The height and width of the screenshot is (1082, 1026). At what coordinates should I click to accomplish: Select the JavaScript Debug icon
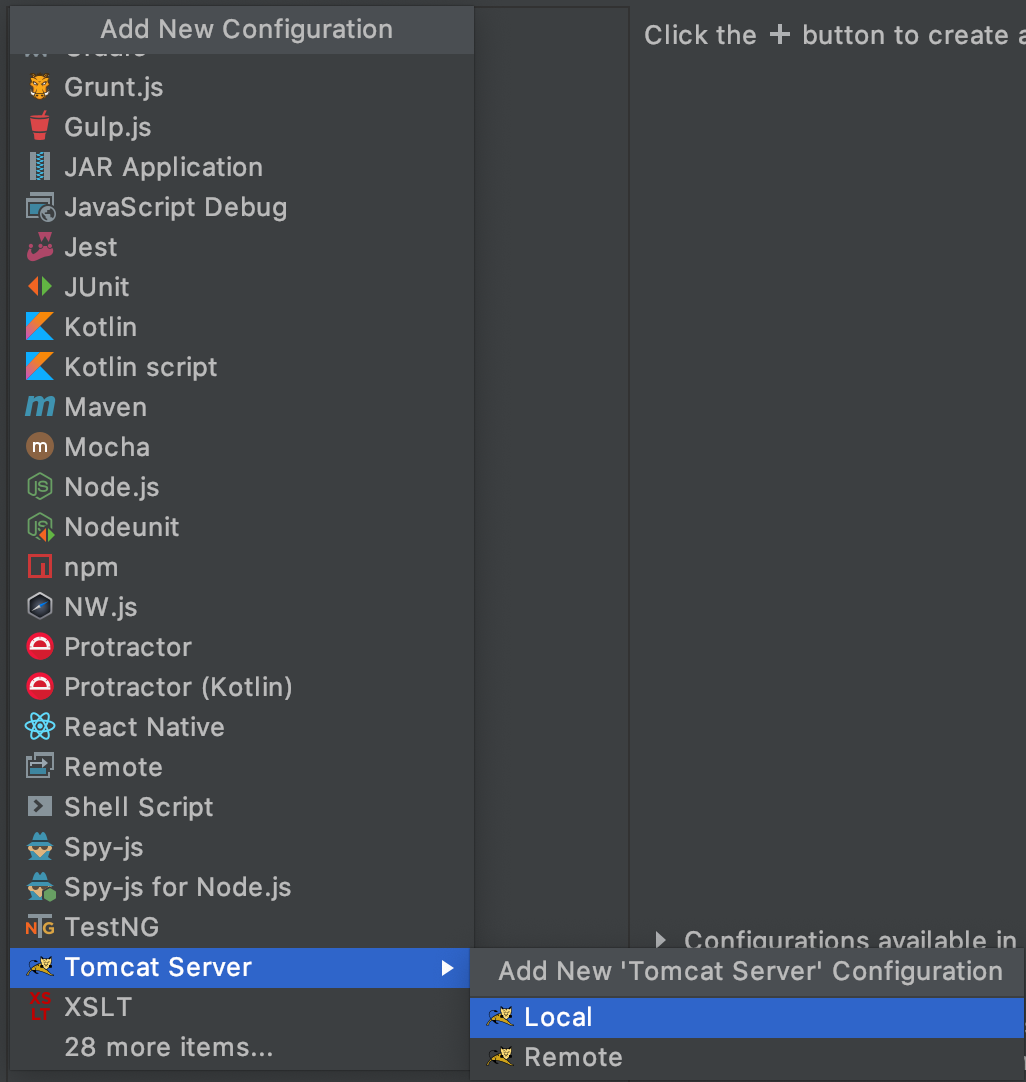coord(38,207)
